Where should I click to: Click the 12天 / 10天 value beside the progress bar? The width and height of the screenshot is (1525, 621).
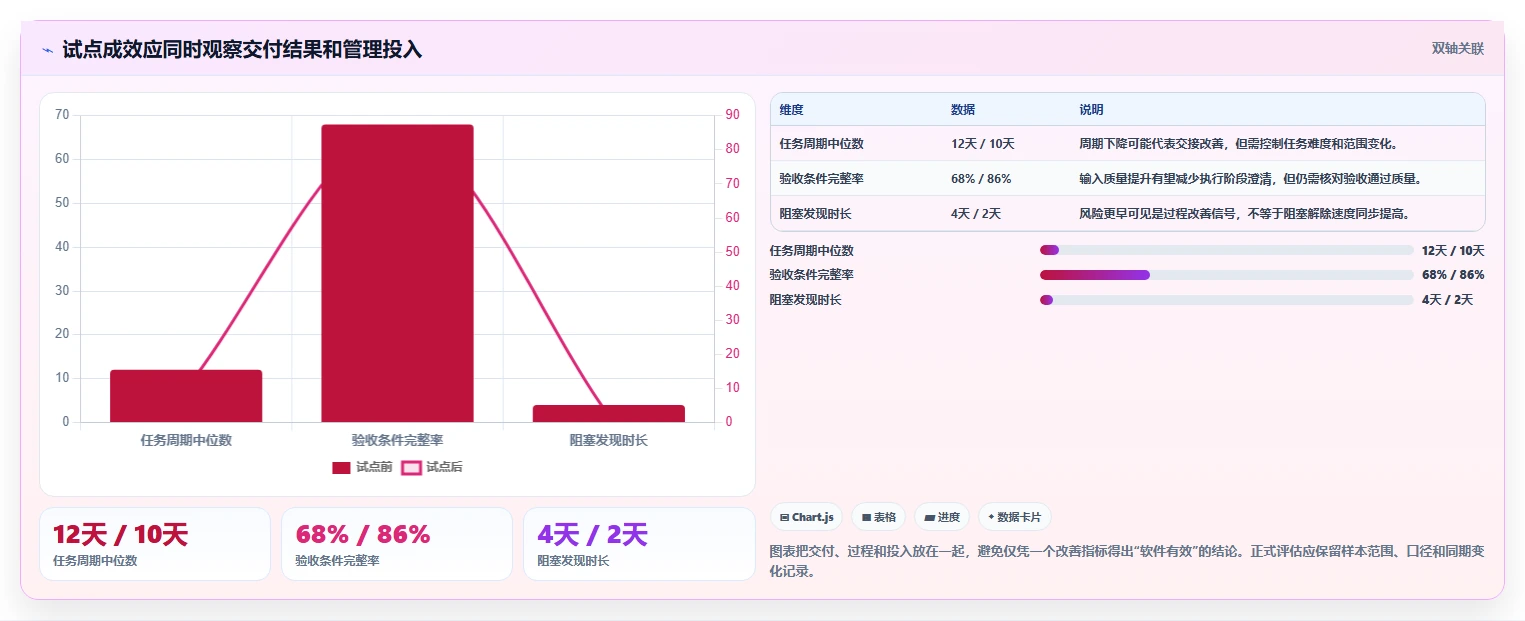(1453, 250)
